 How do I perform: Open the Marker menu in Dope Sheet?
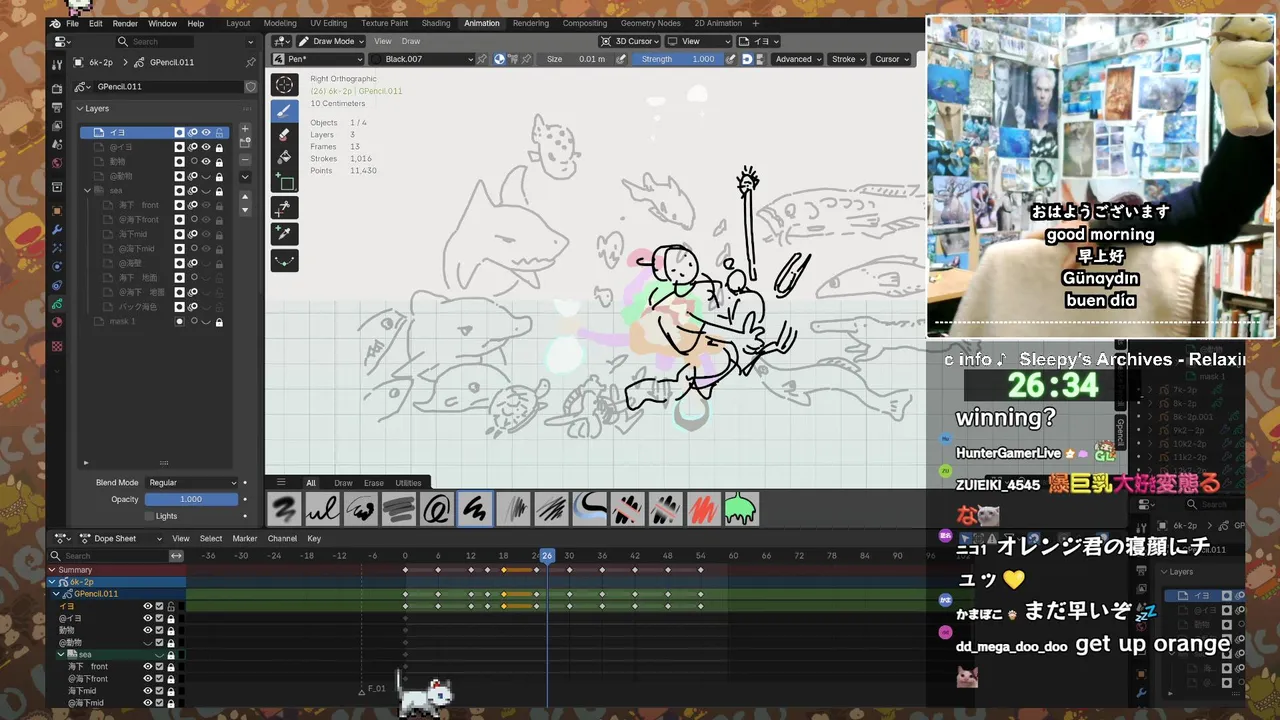[245, 538]
